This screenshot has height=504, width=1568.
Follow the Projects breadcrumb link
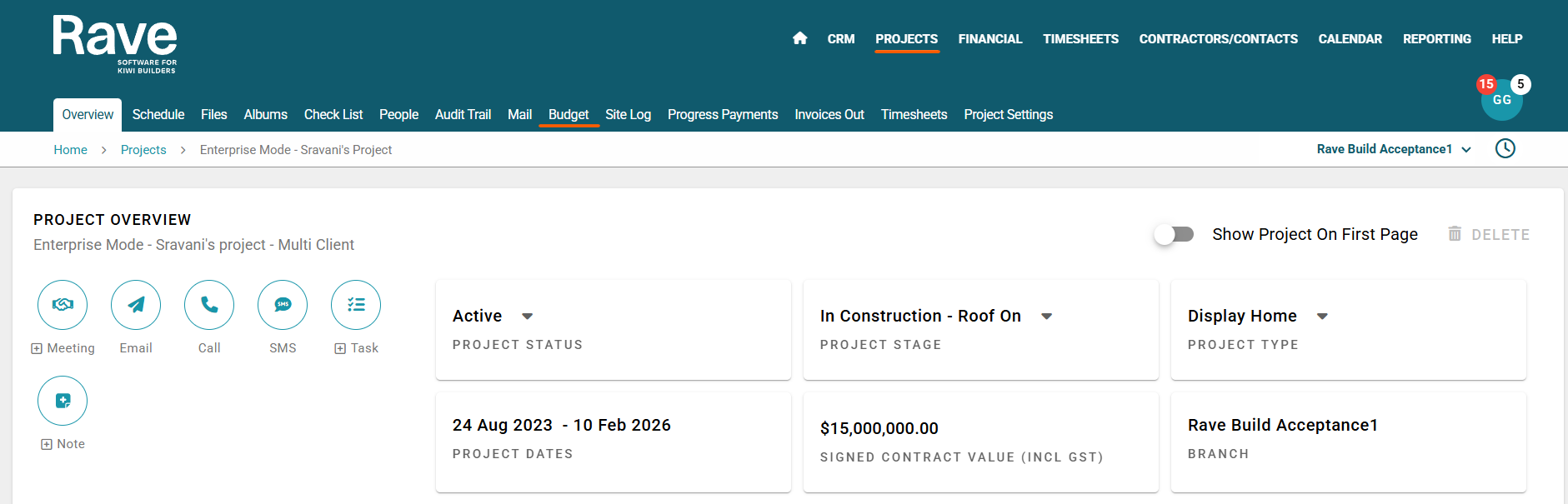143,150
